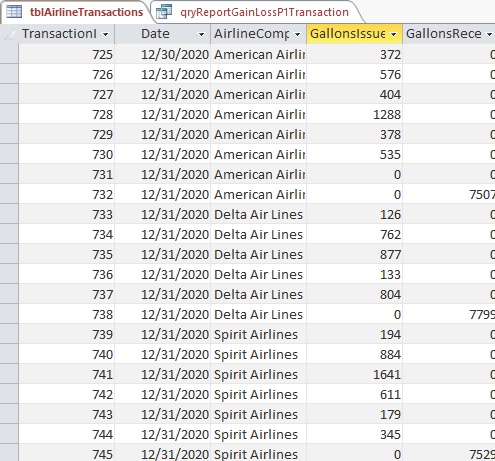Click the TransactionID cell 740

coord(67,354)
